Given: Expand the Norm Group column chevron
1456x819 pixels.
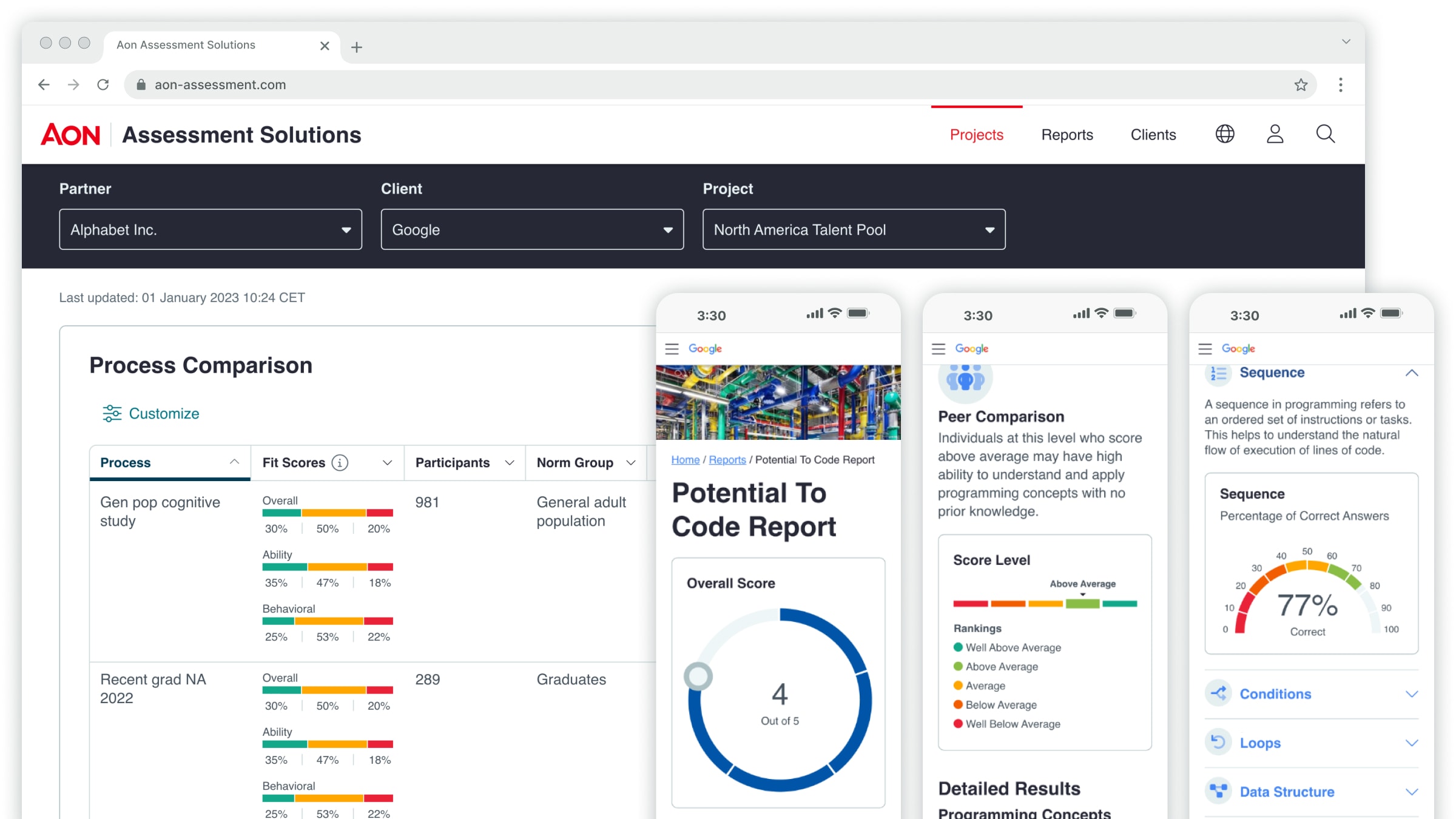Looking at the screenshot, I should coord(631,463).
